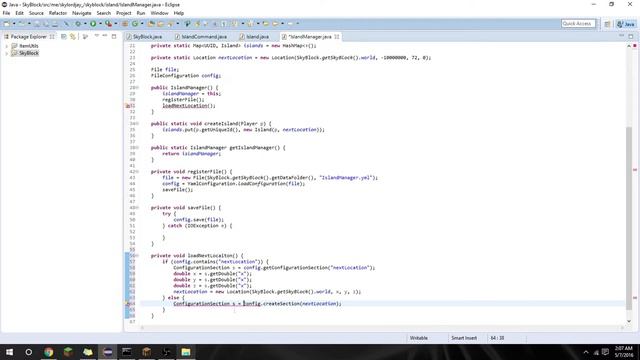The height and width of the screenshot is (360, 640).
Task: Open the External Tools dropdown arrow
Action: click(116, 24)
